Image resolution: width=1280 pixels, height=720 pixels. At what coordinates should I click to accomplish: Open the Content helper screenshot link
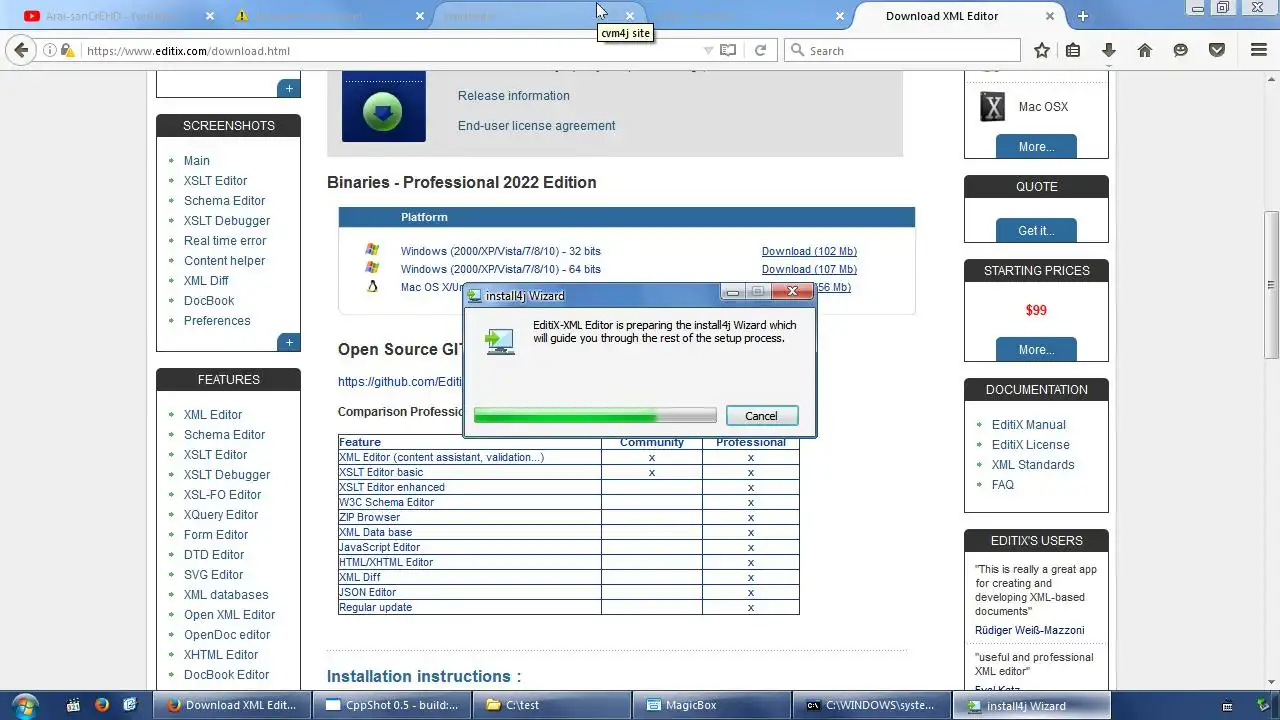[x=224, y=261]
